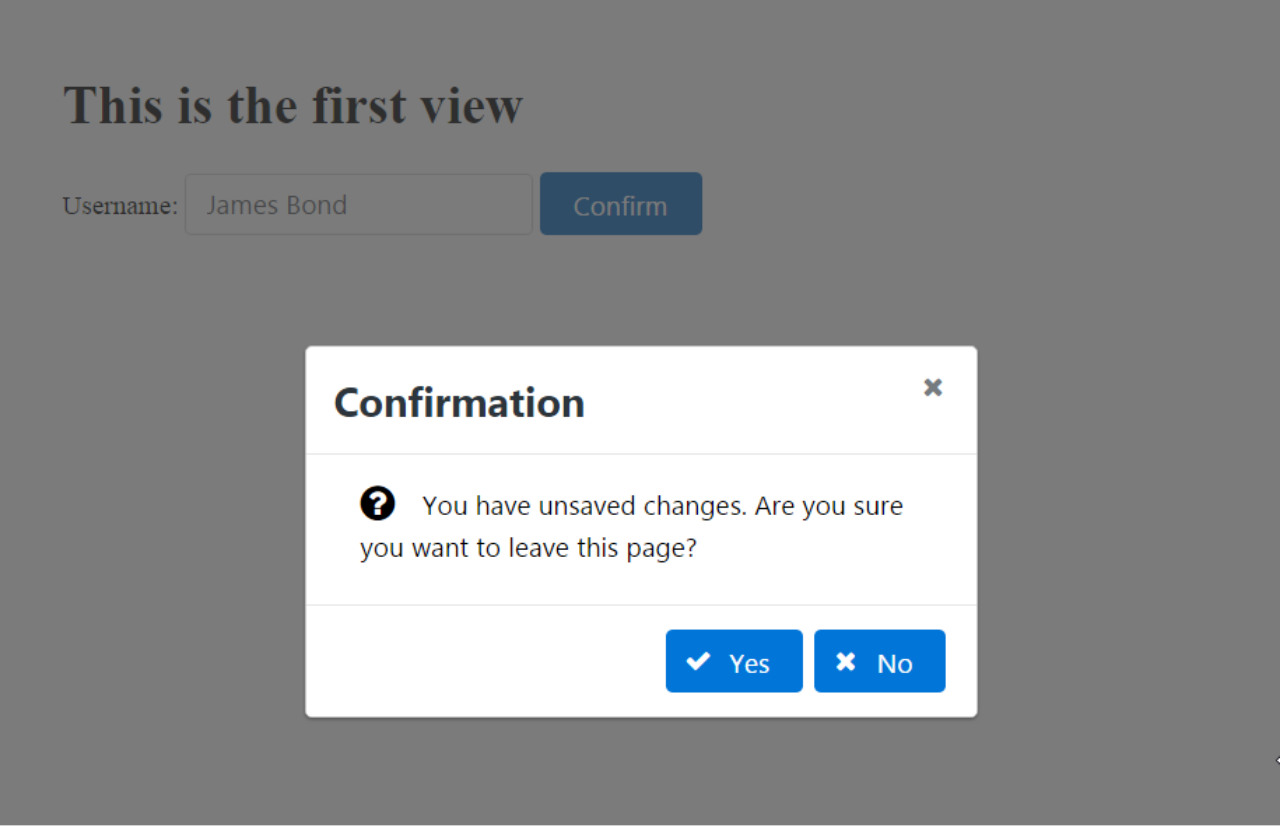The width and height of the screenshot is (1280, 826).
Task: Click the dimmed overlay below the dialog
Action: 640,770
